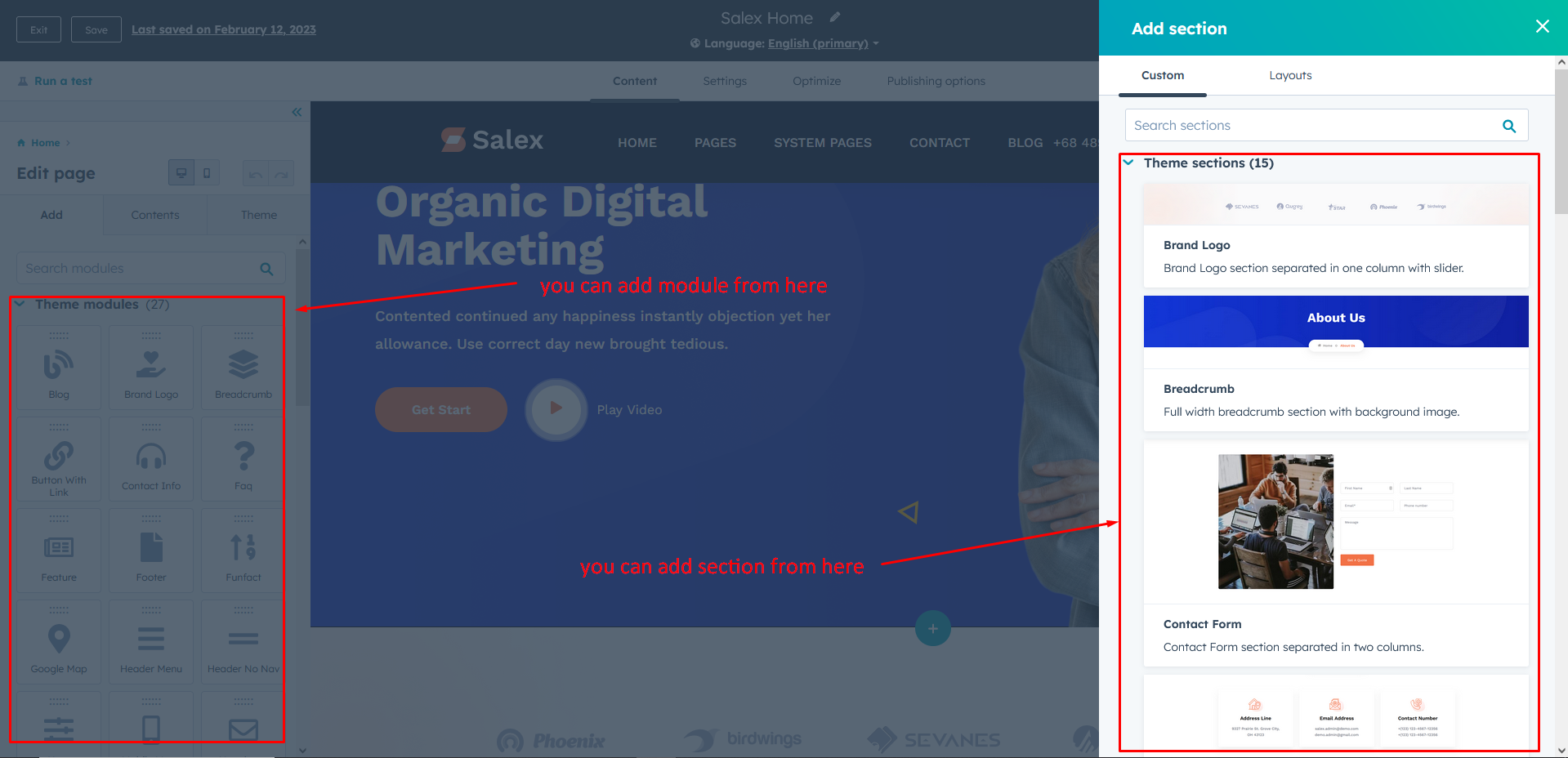The image size is (1568, 758).
Task: Collapse the Theme modules (27) list
Action: (20, 304)
